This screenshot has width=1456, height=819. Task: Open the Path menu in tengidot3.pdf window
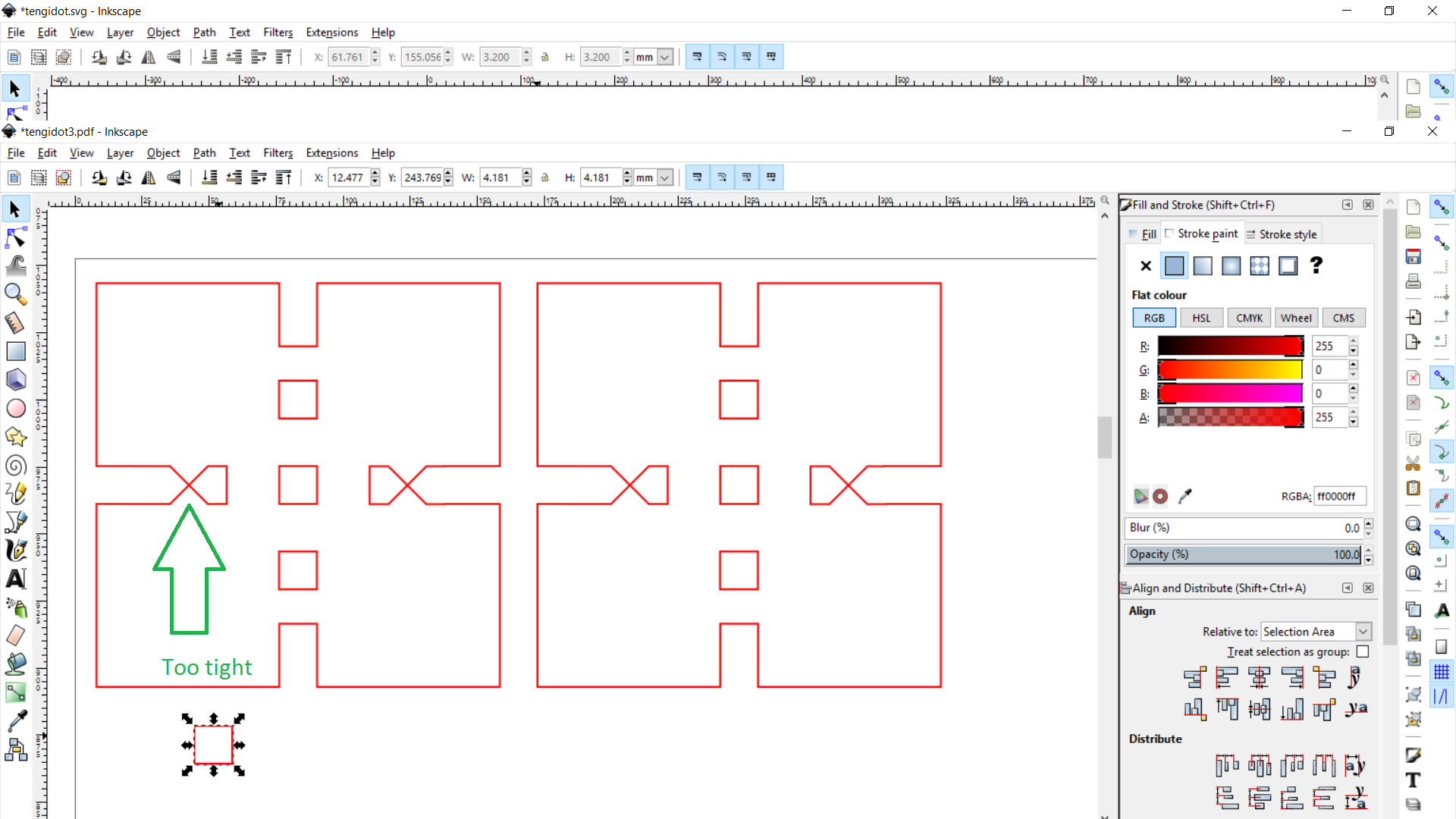tap(204, 152)
